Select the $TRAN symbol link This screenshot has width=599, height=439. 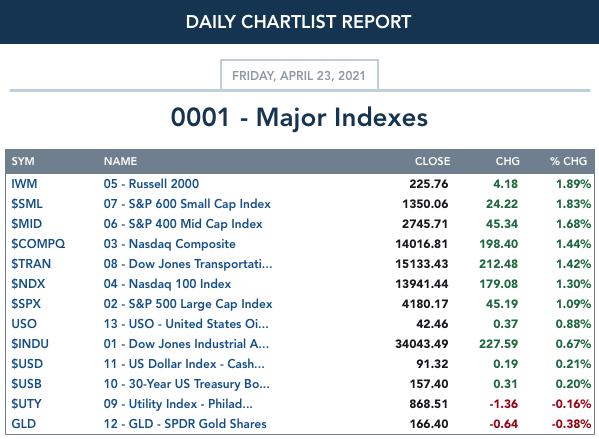coord(31,264)
